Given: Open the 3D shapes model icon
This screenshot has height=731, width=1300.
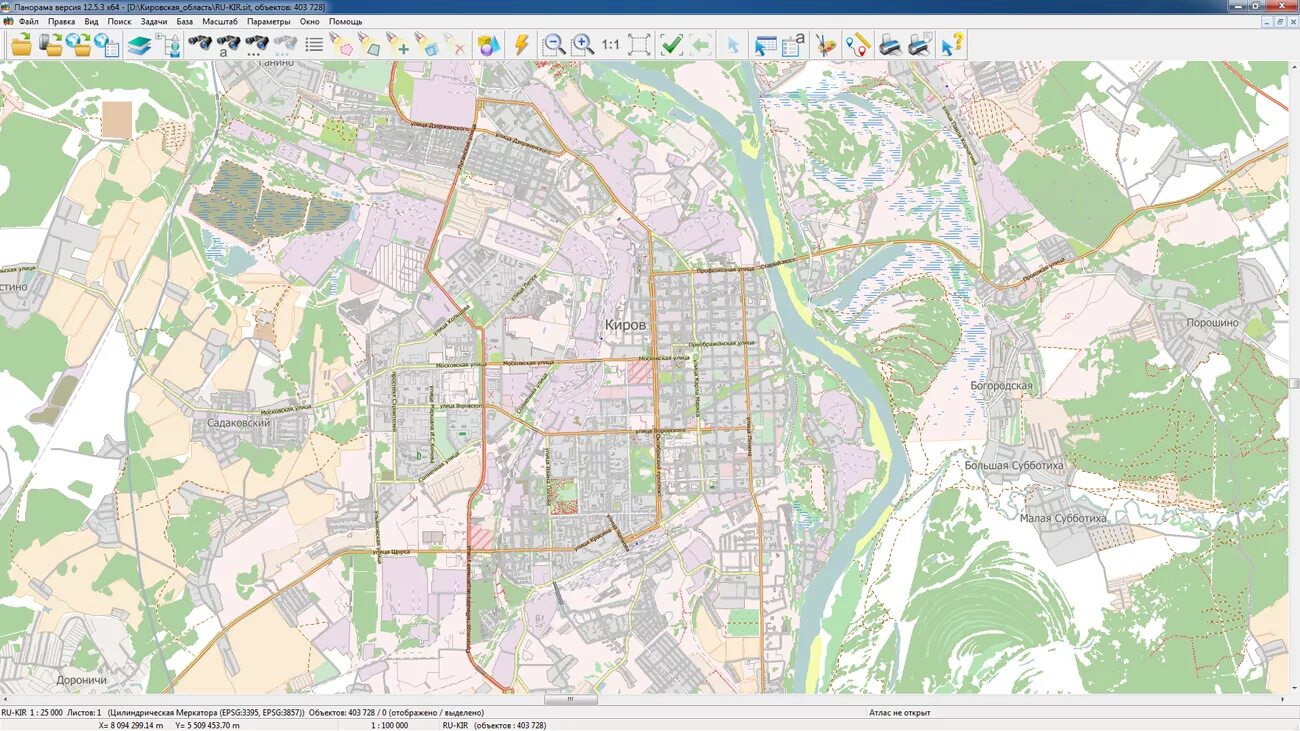Looking at the screenshot, I should (x=488, y=44).
